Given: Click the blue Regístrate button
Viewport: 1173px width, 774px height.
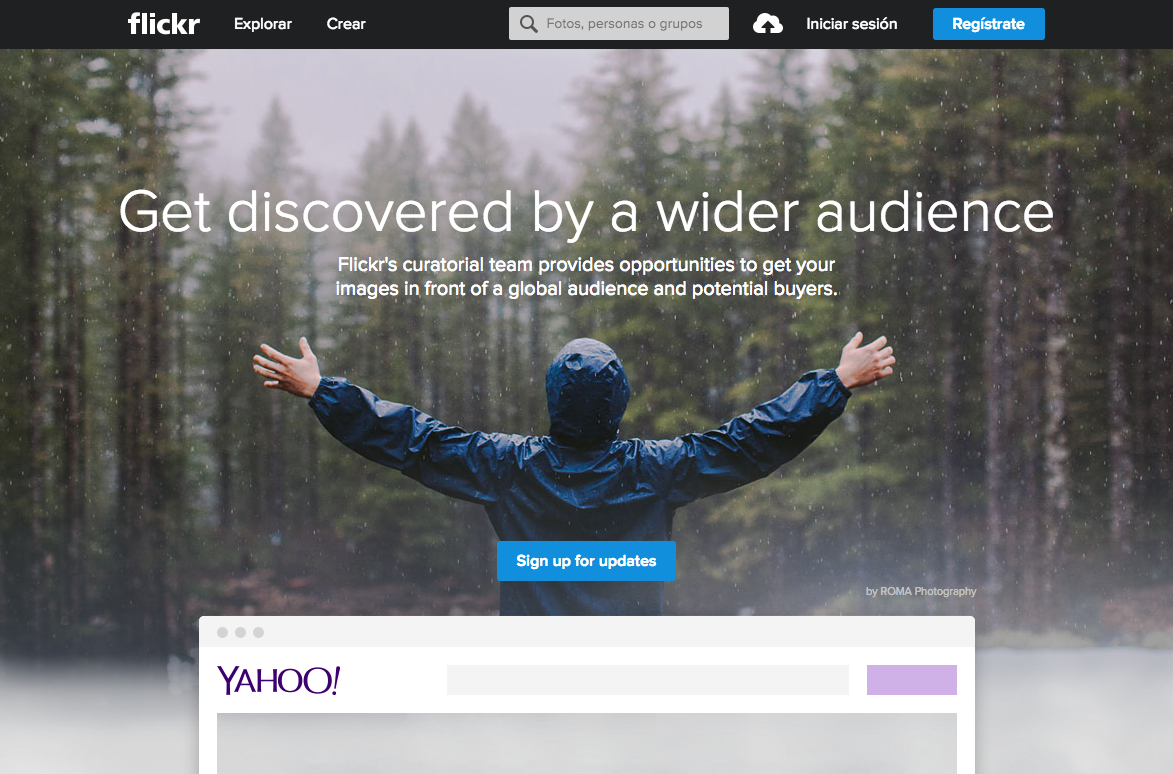Looking at the screenshot, I should (x=988, y=24).
